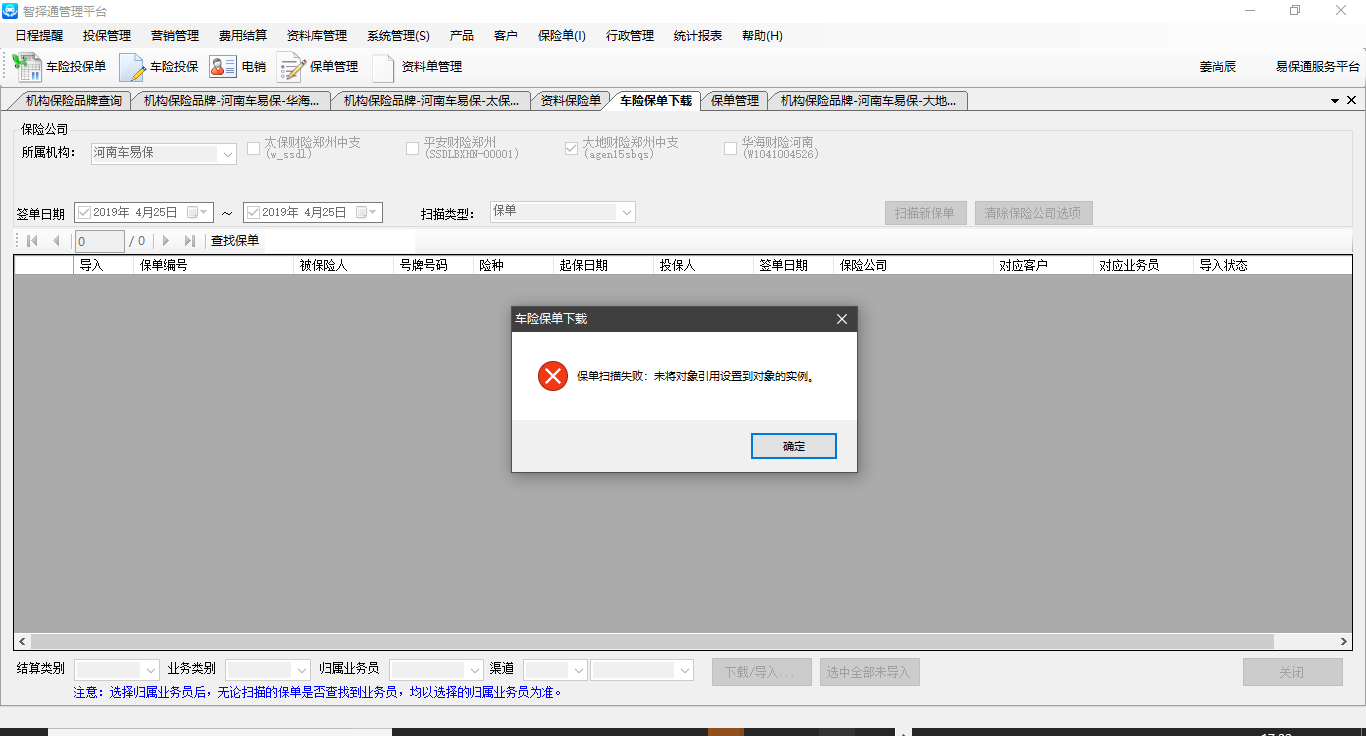Open the 车险投保 toolbar tool
This screenshot has width=1366, height=736.
(158, 67)
